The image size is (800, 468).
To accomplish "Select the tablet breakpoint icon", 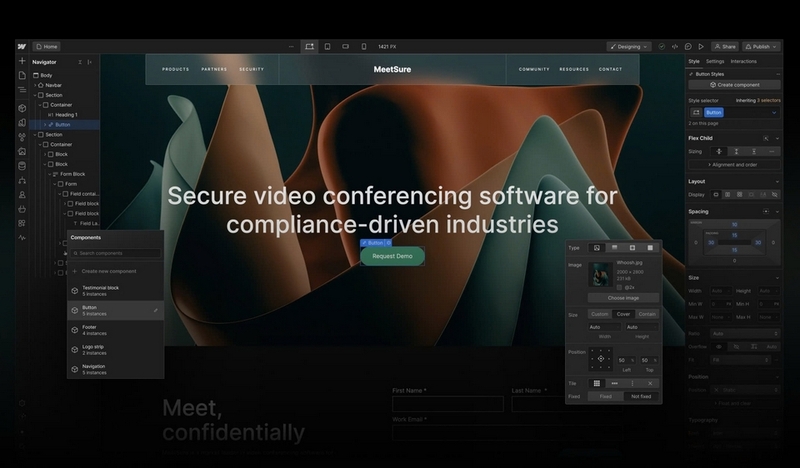I will click(x=328, y=46).
